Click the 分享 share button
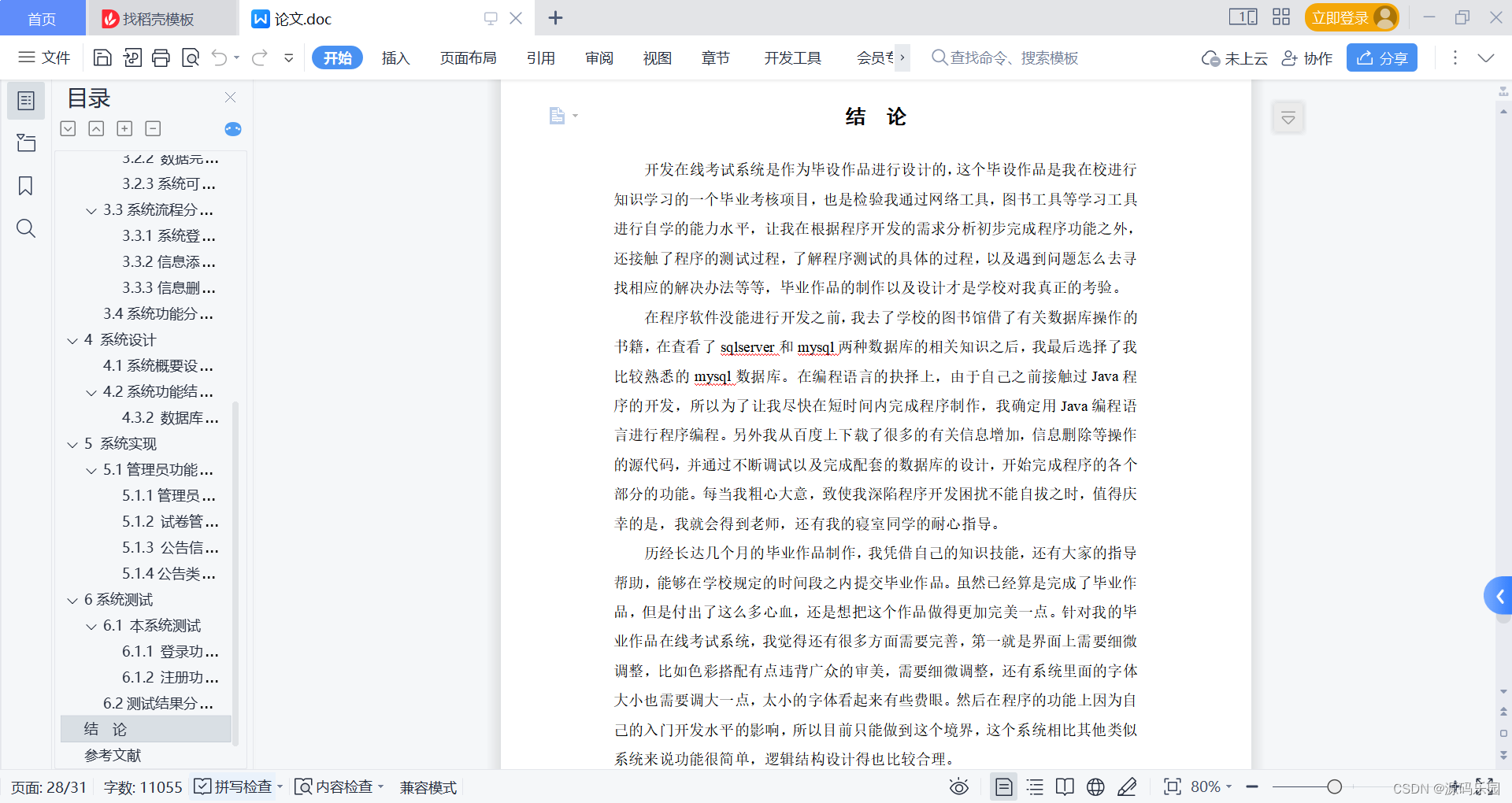Image resolution: width=1512 pixels, height=803 pixels. pos(1381,57)
